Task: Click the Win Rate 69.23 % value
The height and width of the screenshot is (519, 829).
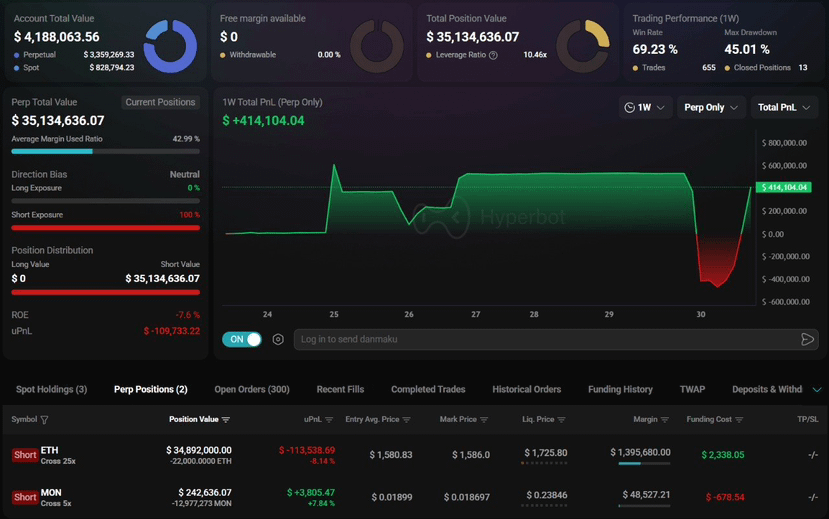Action: [655, 50]
